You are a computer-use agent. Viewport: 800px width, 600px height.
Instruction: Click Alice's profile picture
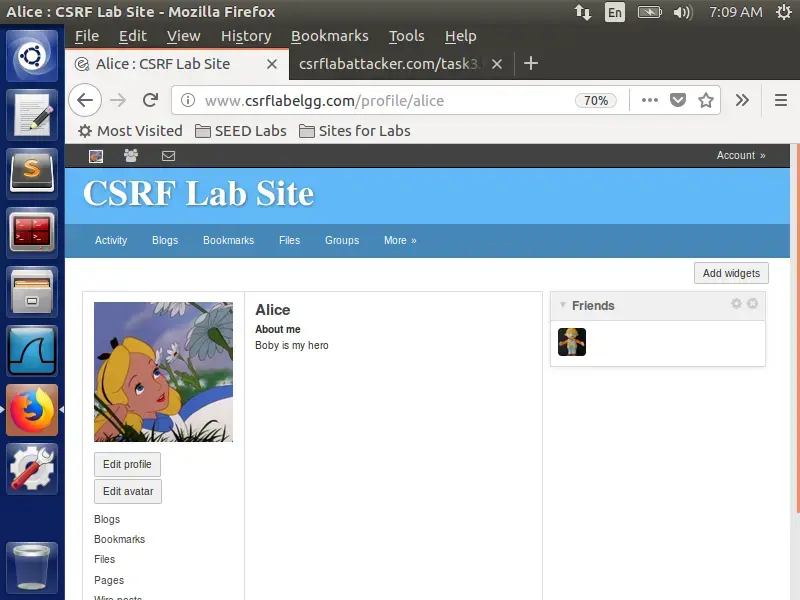click(163, 372)
